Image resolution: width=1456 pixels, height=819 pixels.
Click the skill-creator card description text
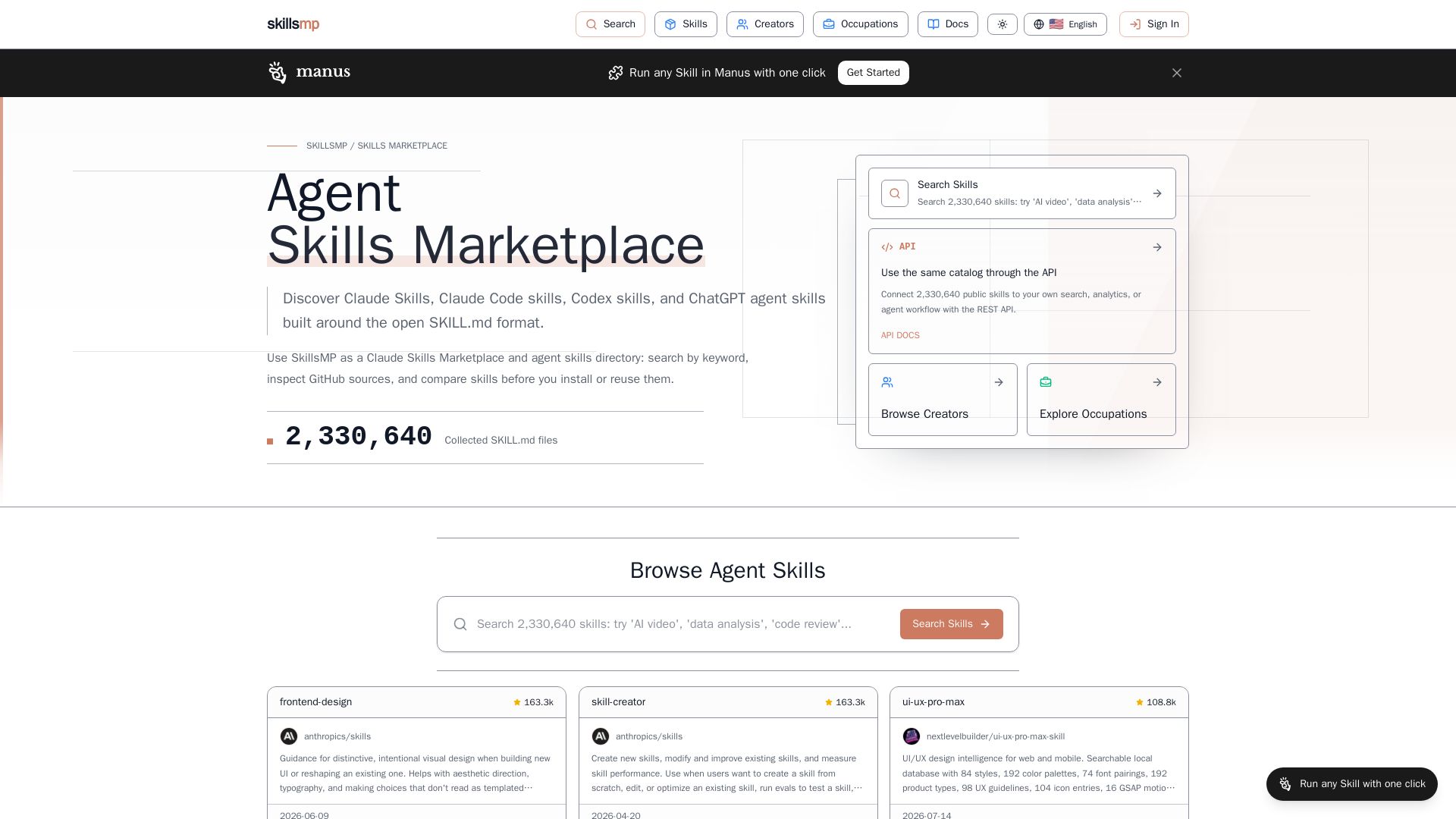pyautogui.click(x=728, y=773)
